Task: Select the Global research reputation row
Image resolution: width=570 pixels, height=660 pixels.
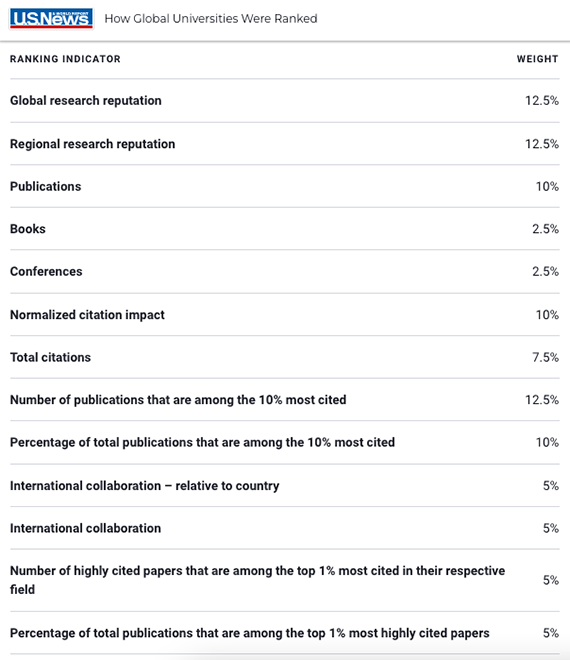Action: (x=285, y=101)
